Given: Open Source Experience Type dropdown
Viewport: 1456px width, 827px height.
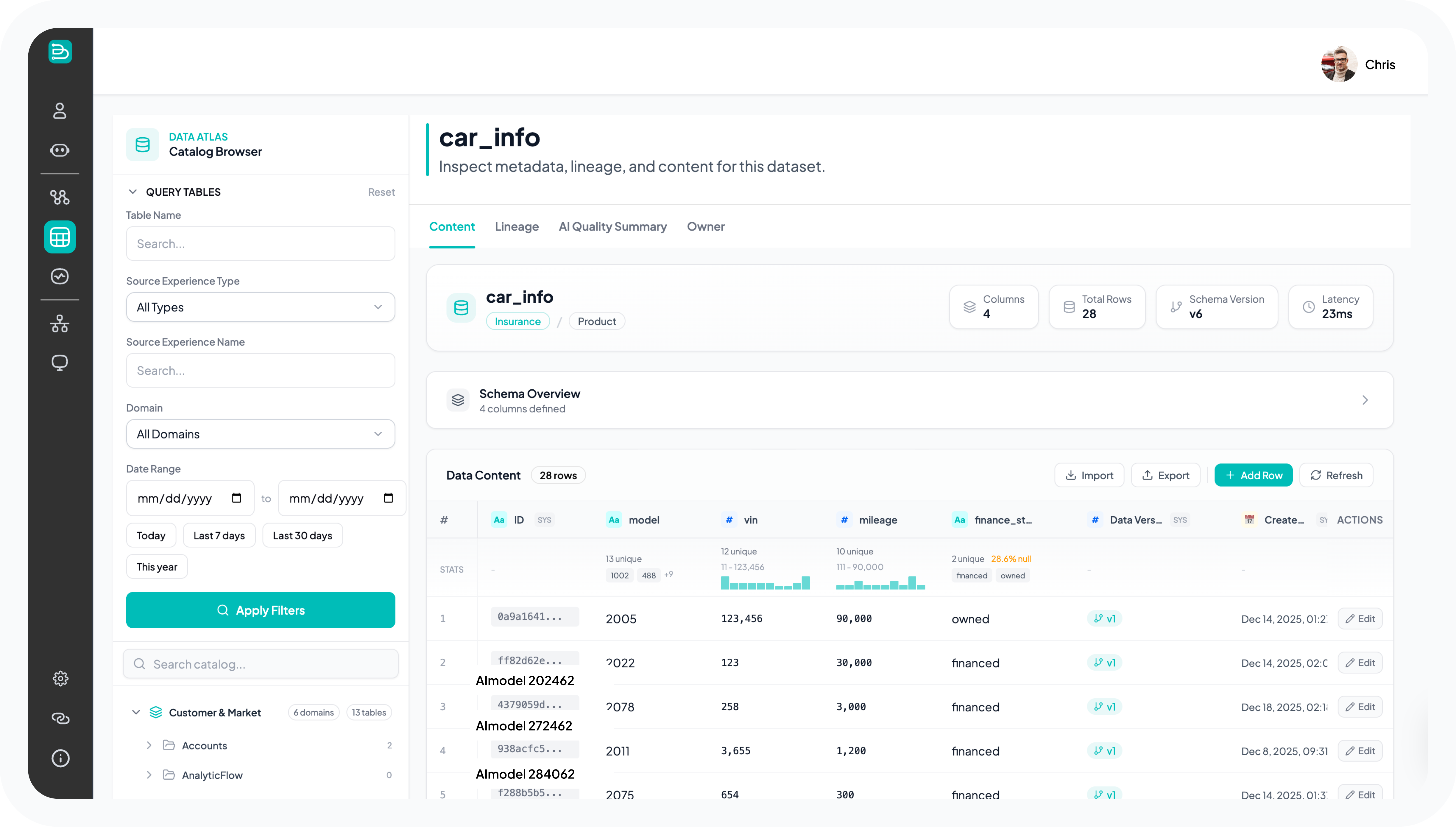Looking at the screenshot, I should click(261, 307).
